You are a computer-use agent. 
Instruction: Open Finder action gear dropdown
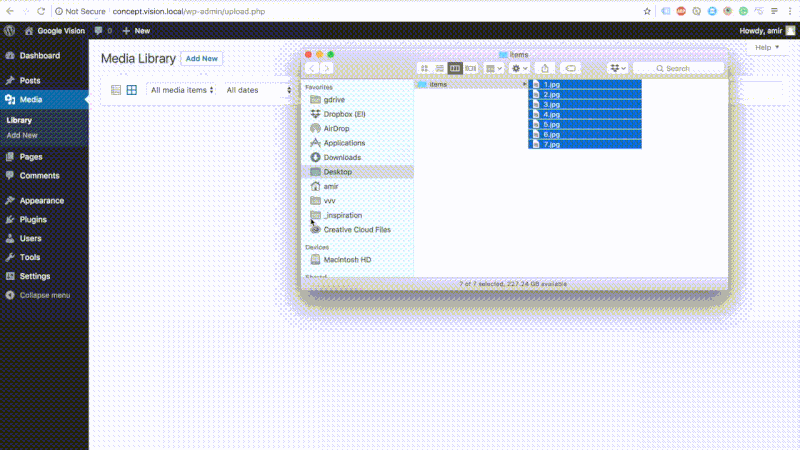coord(519,68)
